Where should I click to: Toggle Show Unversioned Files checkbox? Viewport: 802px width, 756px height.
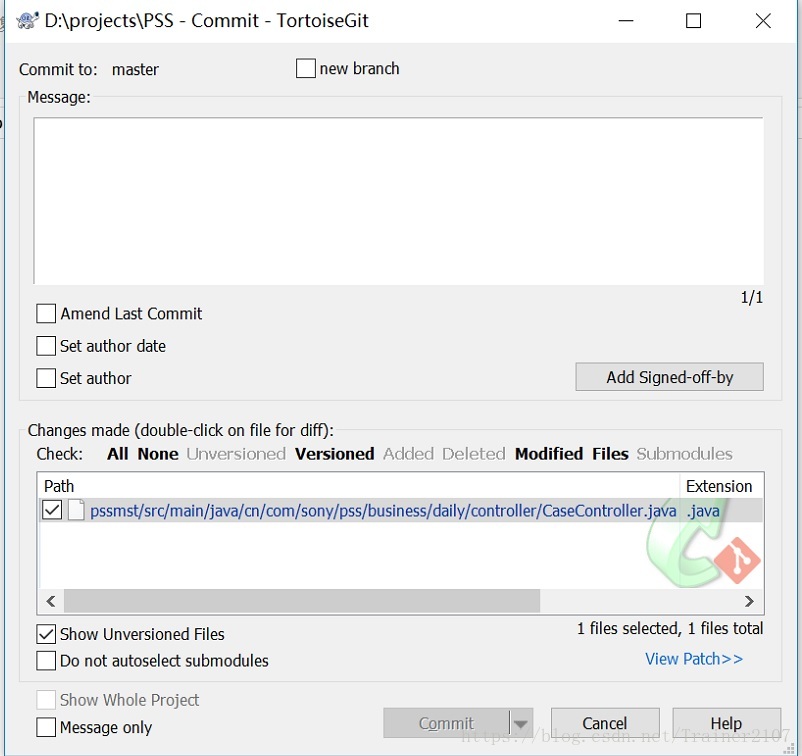tap(46, 634)
